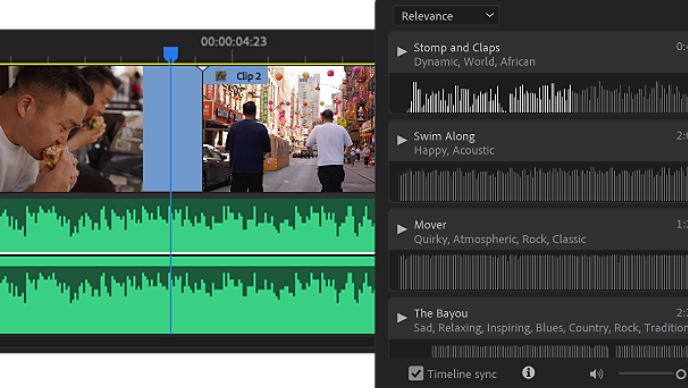Click the Stomp and Claps waveform

[538, 94]
